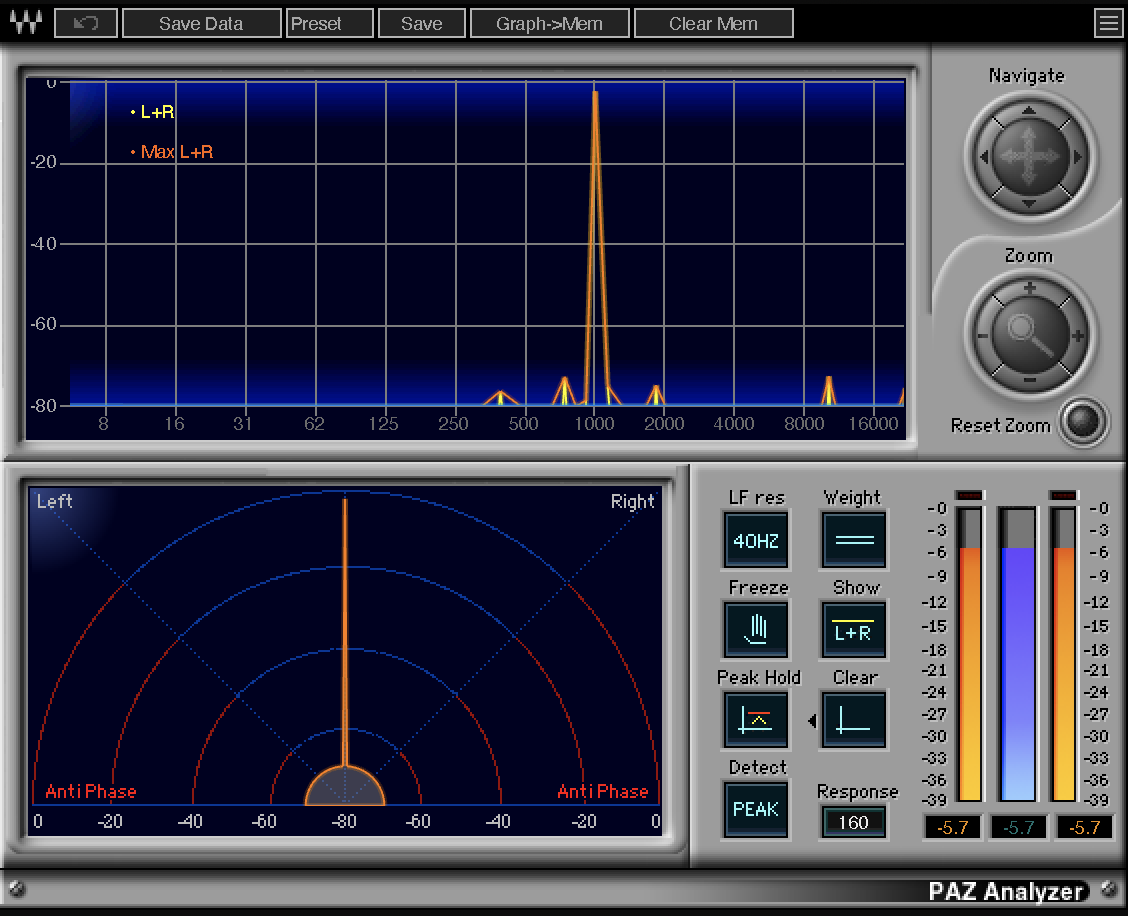1128x916 pixels.
Task: Toggle Detect PEAK mode
Action: tap(756, 810)
